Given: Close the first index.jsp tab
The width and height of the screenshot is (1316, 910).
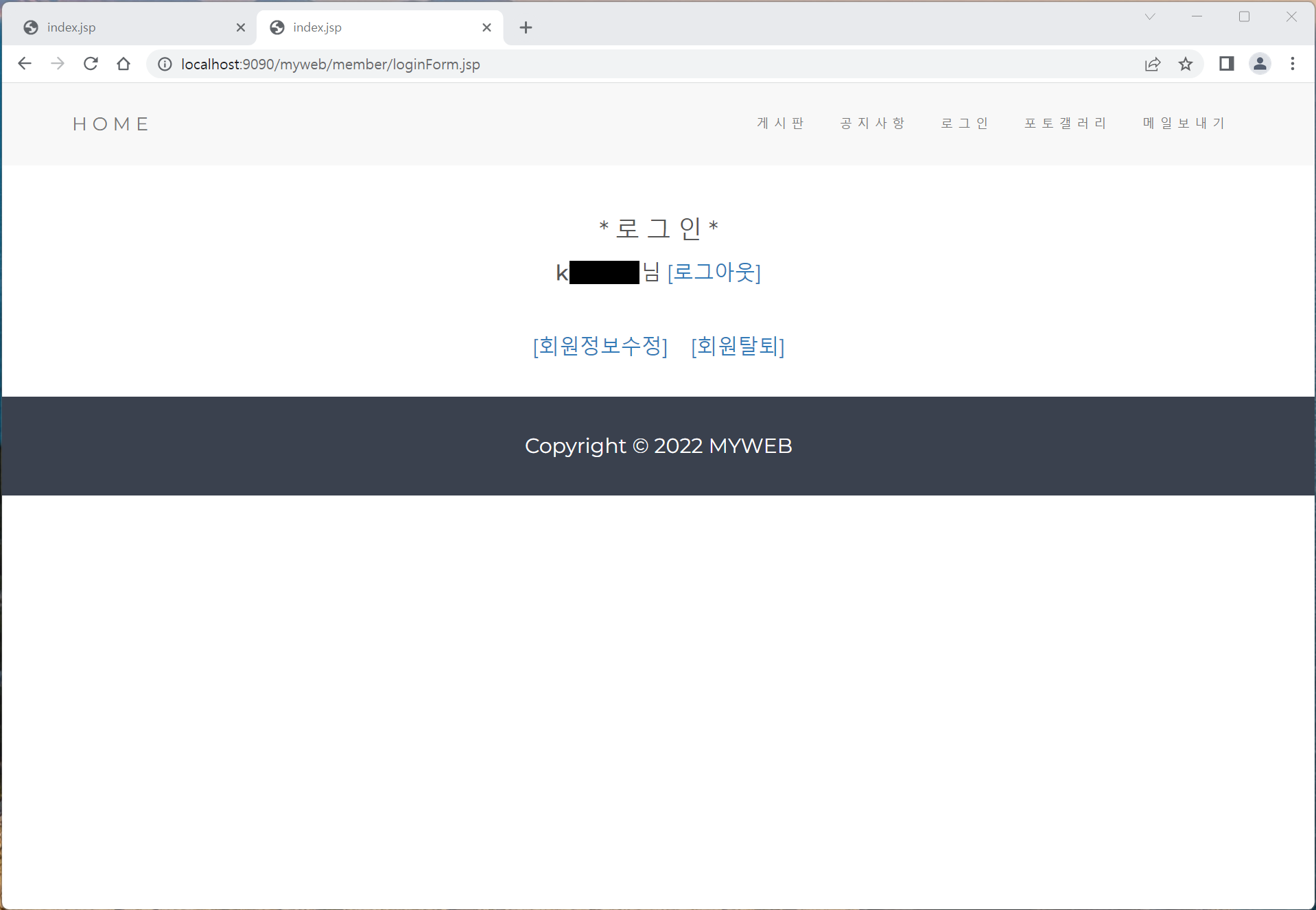Looking at the screenshot, I should tap(241, 27).
